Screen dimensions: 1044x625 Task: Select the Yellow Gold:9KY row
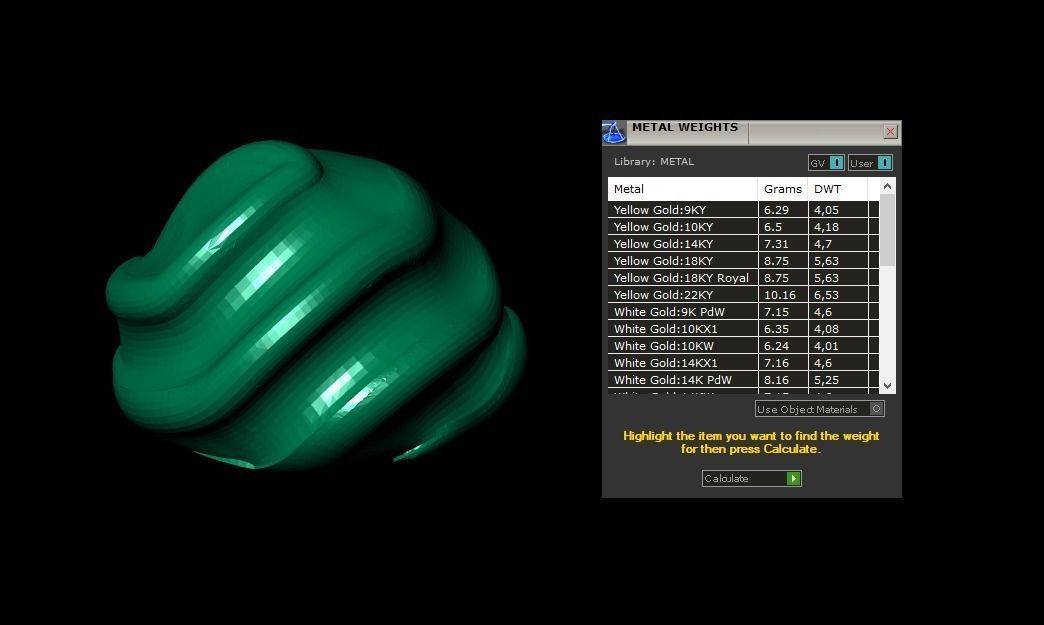point(743,210)
